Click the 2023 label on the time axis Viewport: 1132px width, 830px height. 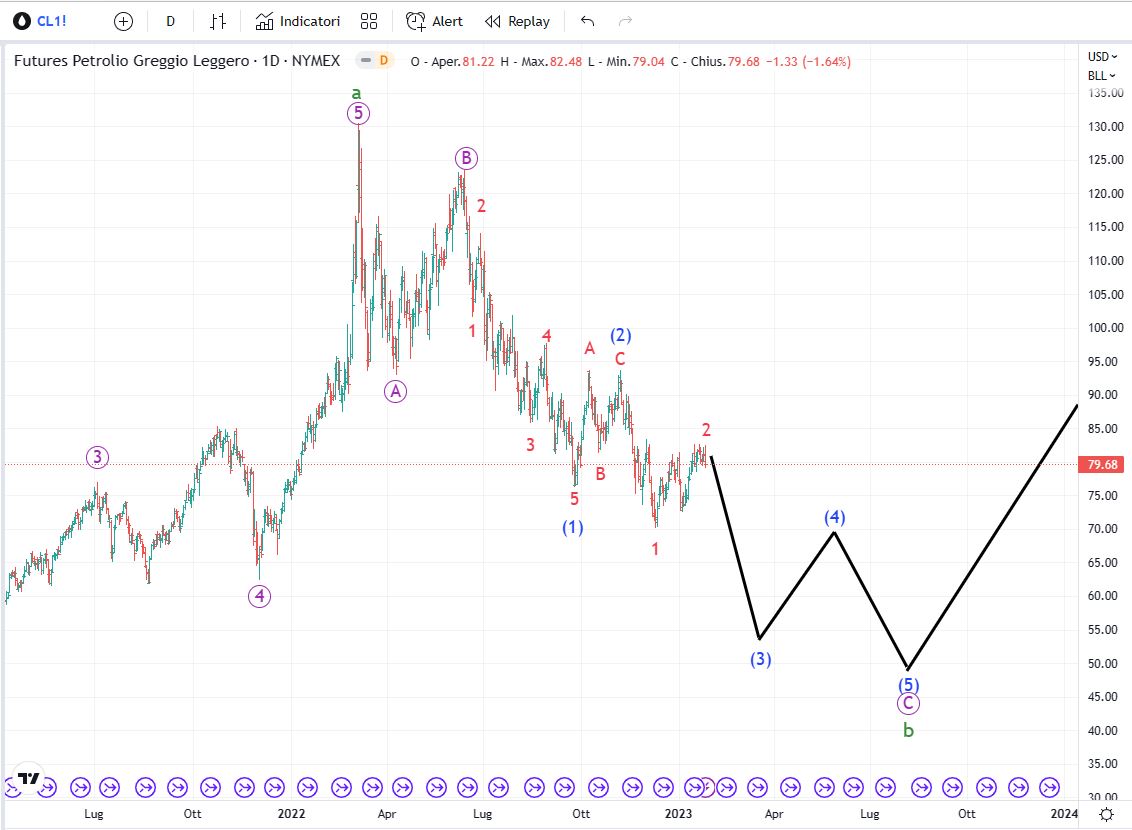678,813
